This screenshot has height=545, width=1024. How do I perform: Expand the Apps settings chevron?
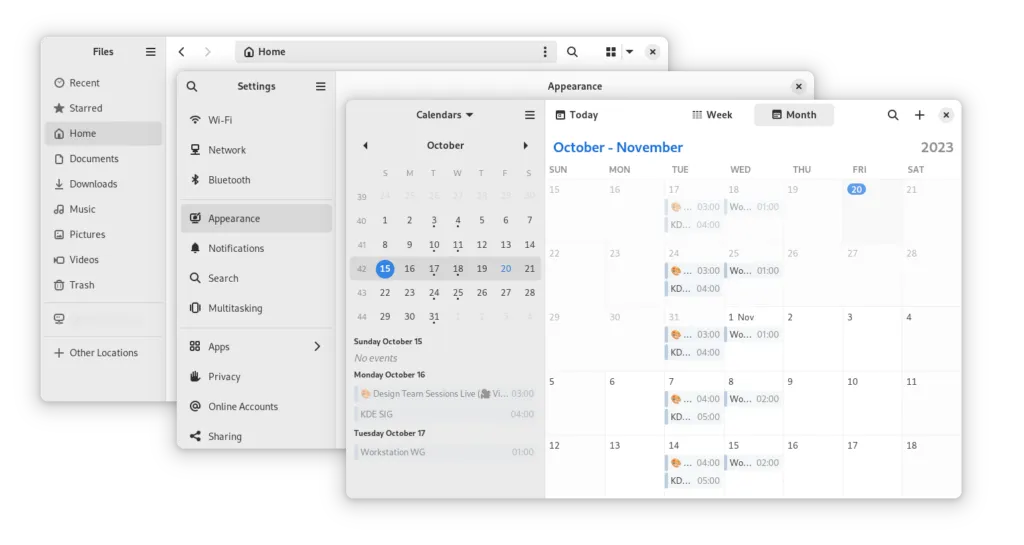pyautogui.click(x=317, y=347)
